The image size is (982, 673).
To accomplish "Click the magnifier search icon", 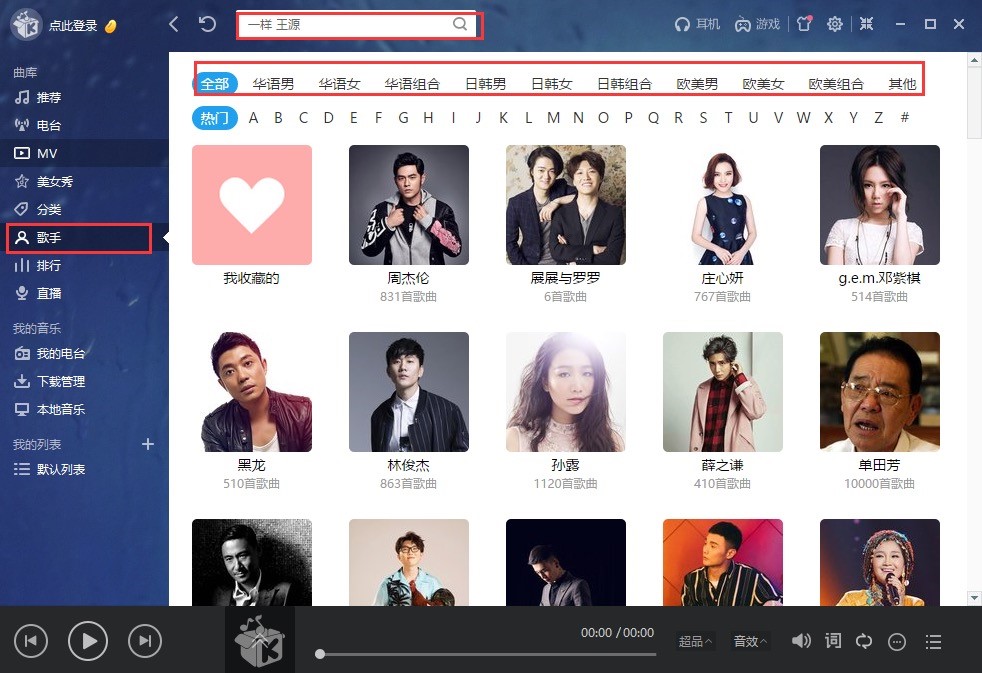I will coord(460,25).
